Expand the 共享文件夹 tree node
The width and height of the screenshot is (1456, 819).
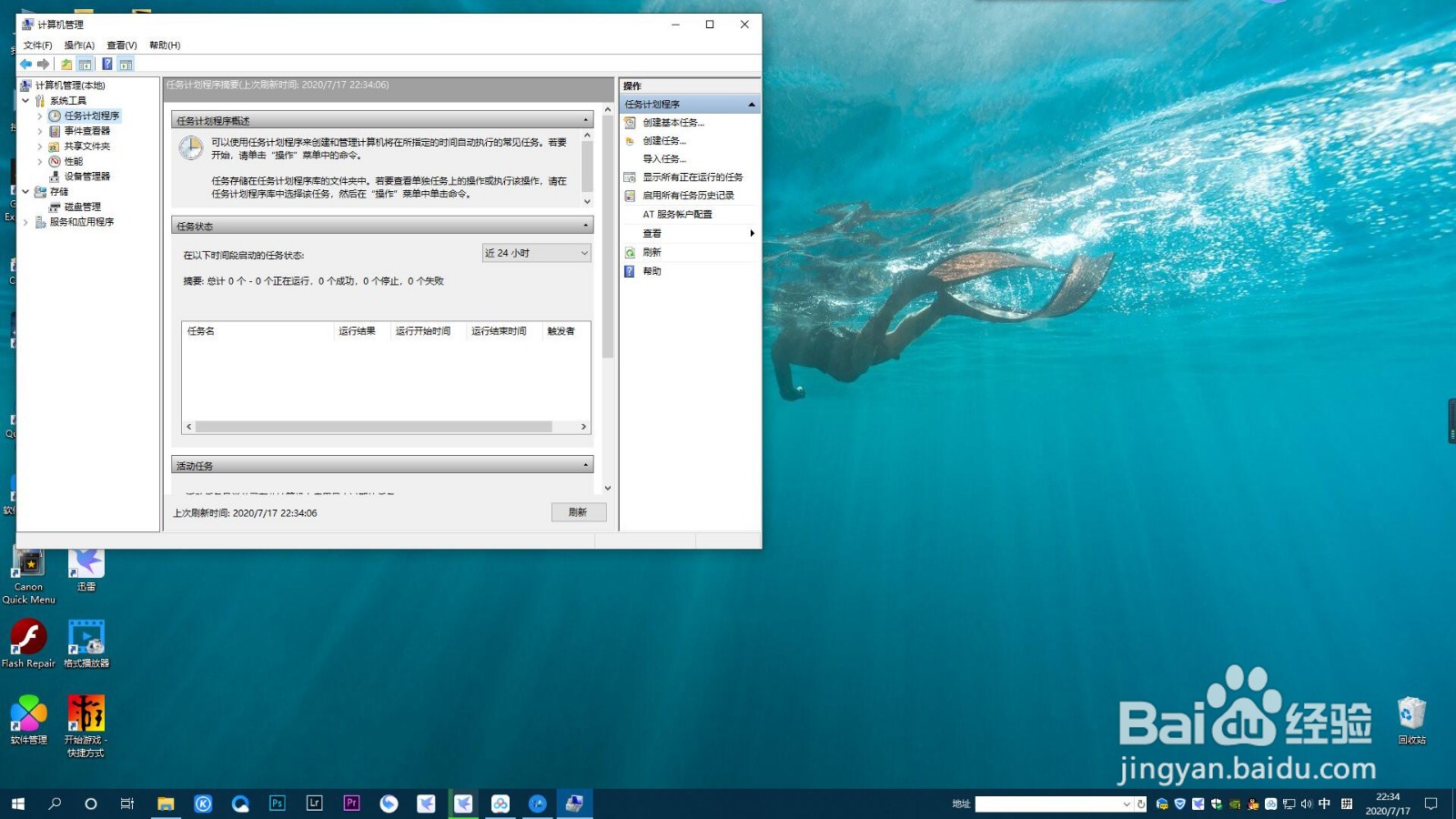40,146
